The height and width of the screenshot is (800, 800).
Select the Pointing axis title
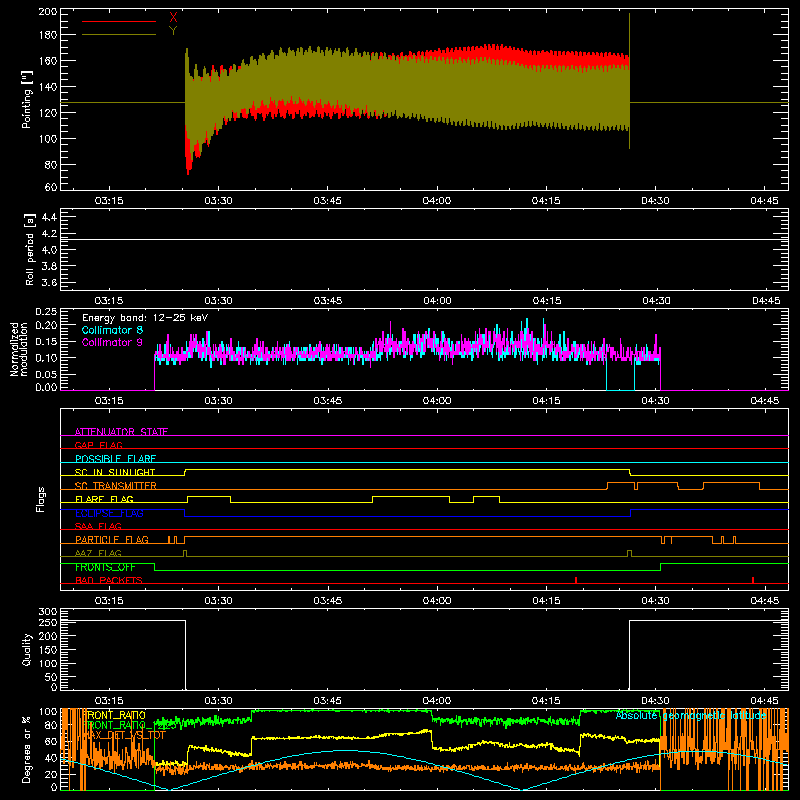click(27, 99)
